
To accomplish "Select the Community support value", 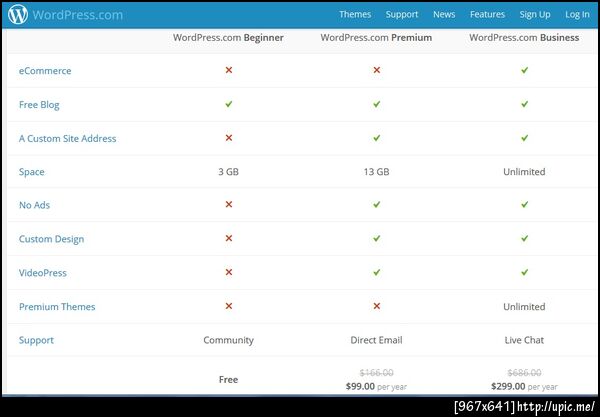I will click(228, 340).
